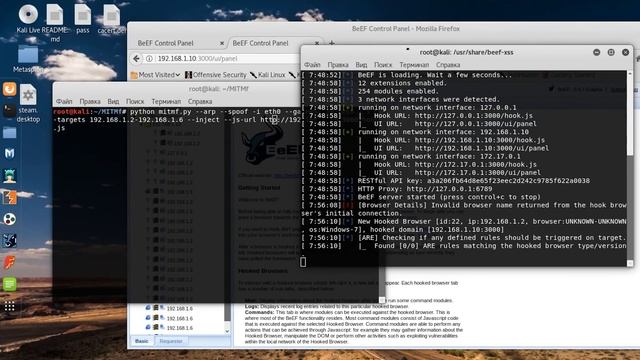
Task: Select the steam.desktop launcher icon
Action: click(x=28, y=104)
